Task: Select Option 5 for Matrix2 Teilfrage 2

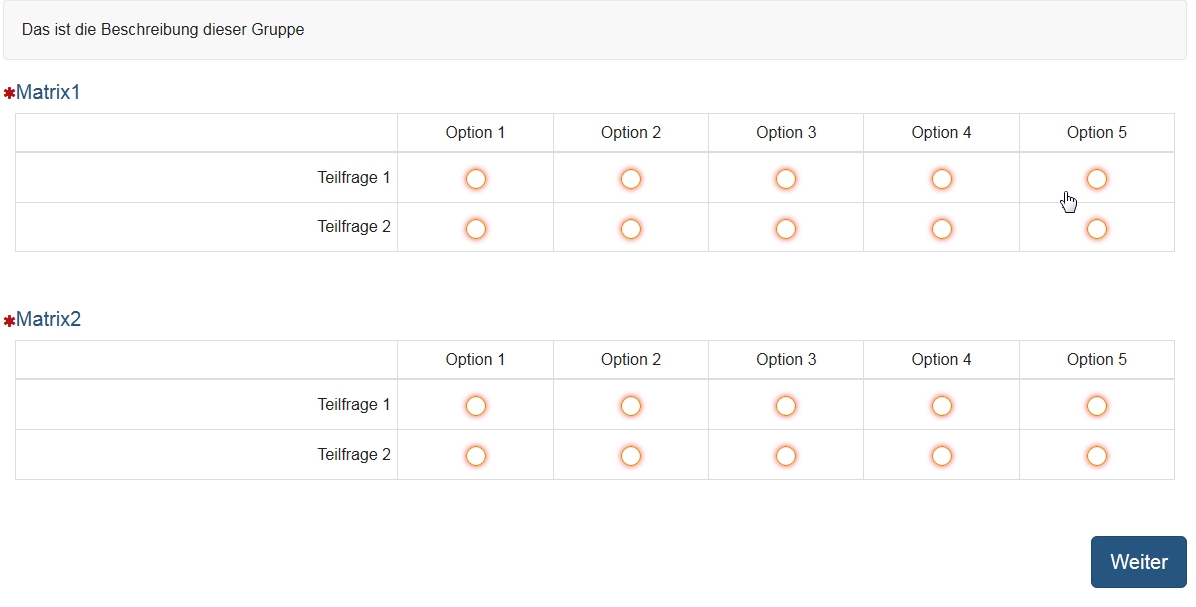Action: click(x=1097, y=456)
